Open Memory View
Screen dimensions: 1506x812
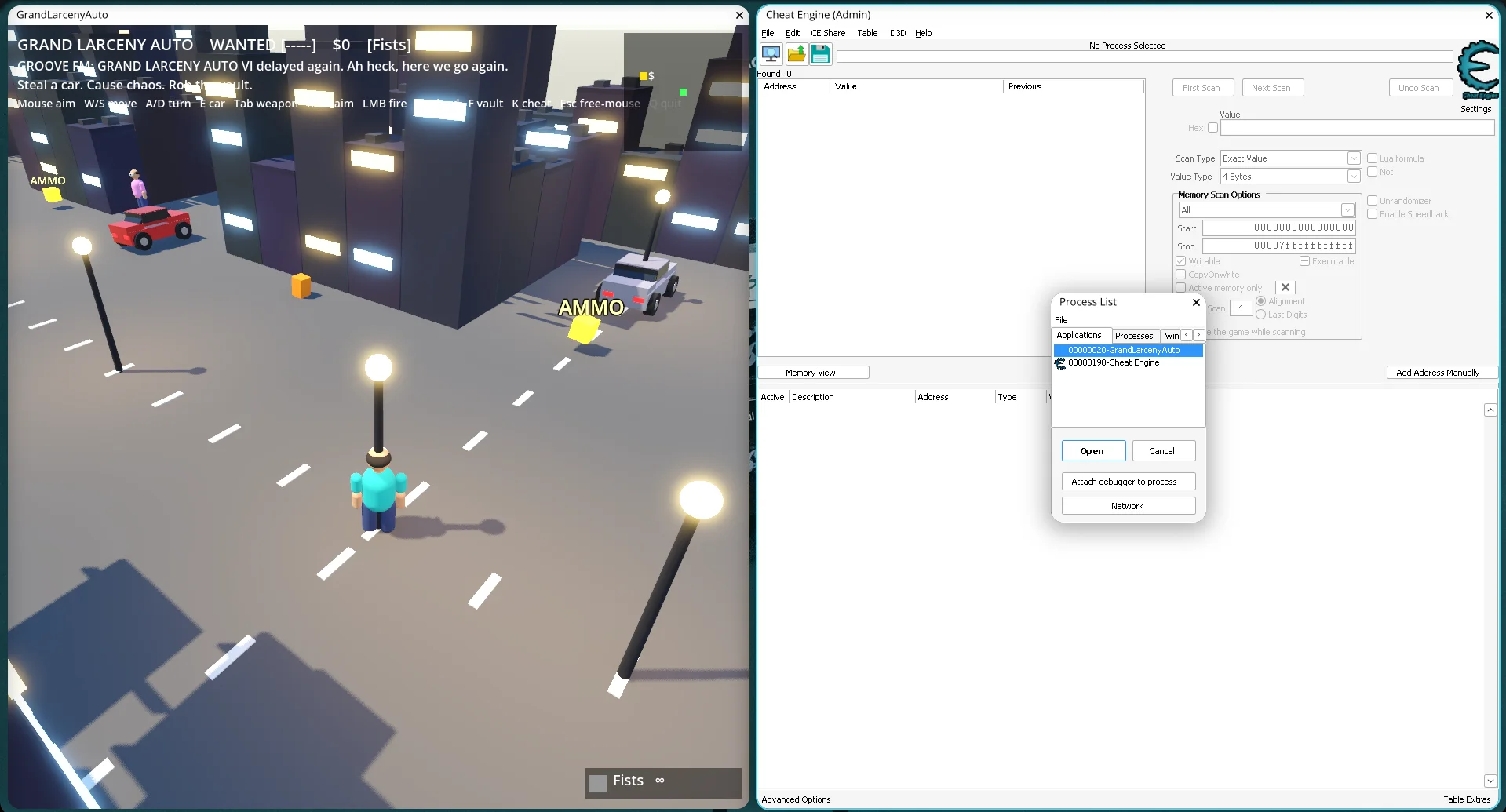[x=813, y=373]
